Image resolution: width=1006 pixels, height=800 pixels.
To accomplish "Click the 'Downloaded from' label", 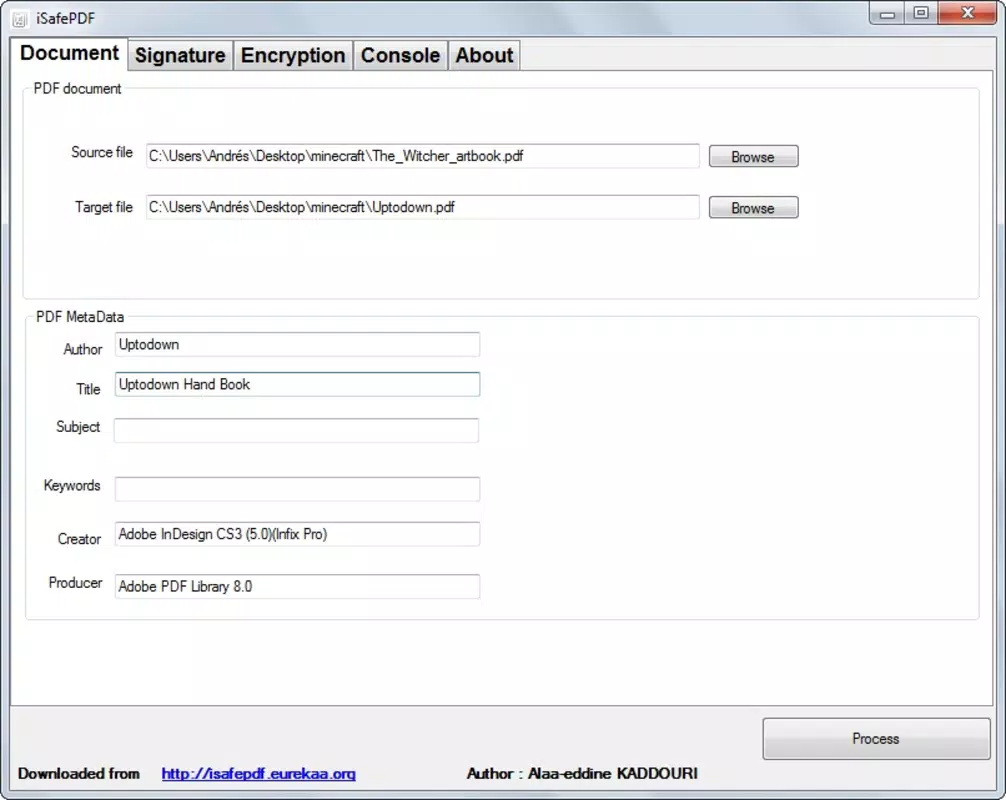I will point(79,774).
